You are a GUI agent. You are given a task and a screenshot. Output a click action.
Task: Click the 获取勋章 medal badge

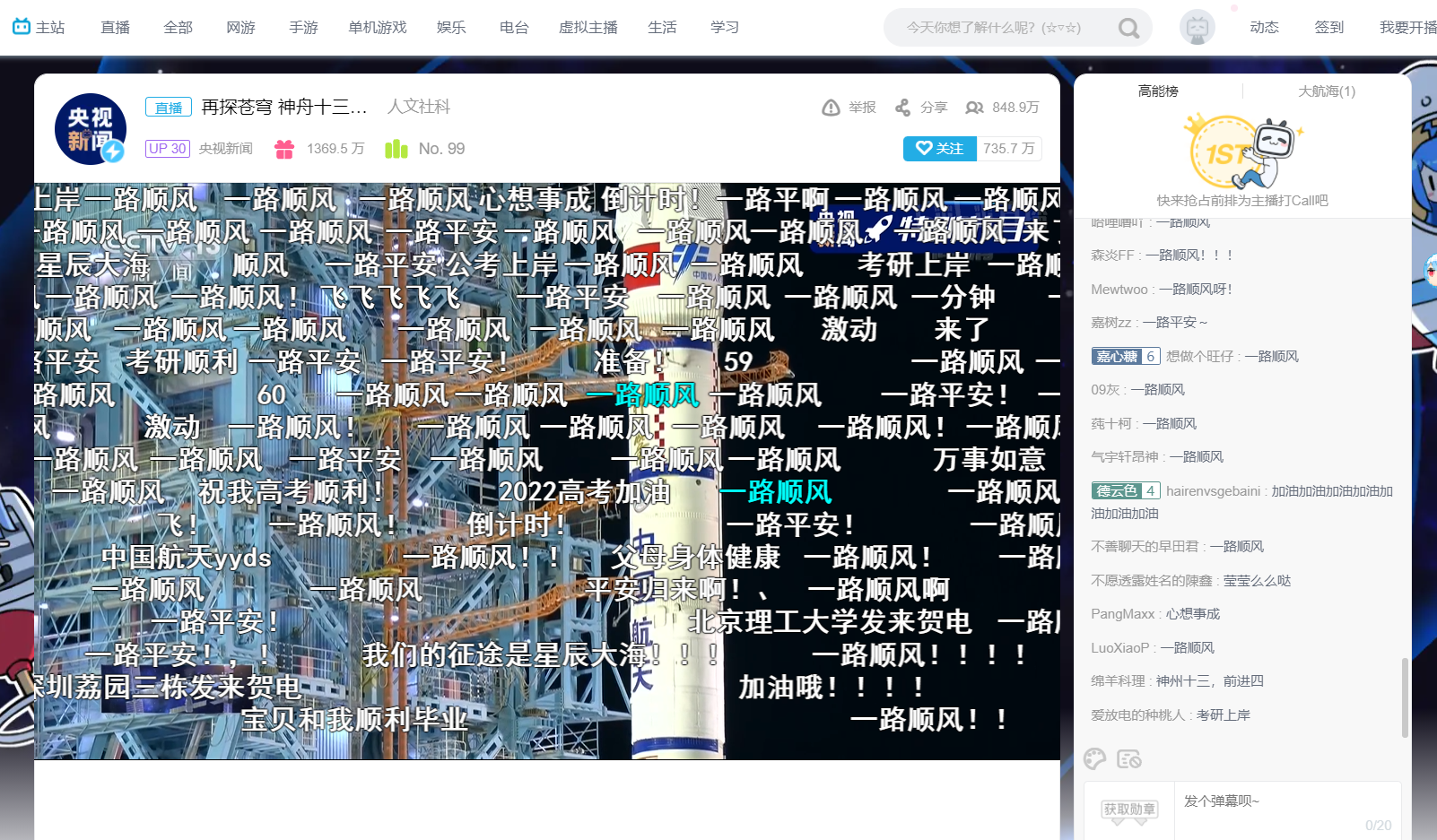click(1129, 810)
